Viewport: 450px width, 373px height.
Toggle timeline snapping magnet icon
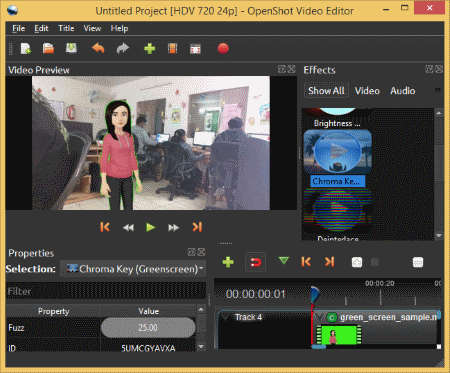pyautogui.click(x=256, y=262)
